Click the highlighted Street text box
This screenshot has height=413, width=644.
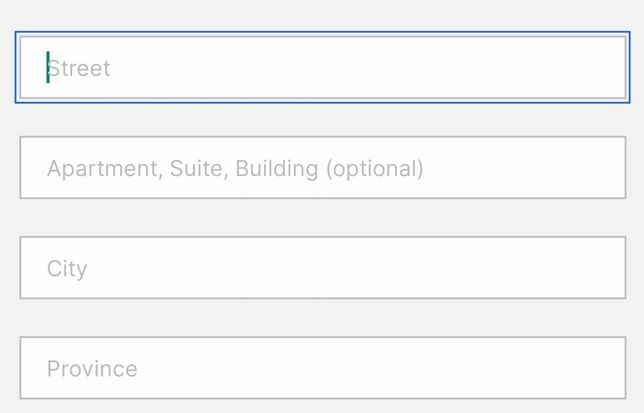click(x=322, y=68)
